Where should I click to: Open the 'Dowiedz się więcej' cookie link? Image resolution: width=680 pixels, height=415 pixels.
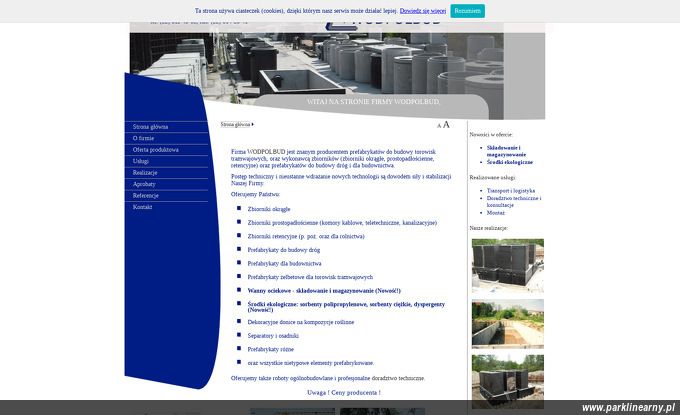coord(423,11)
